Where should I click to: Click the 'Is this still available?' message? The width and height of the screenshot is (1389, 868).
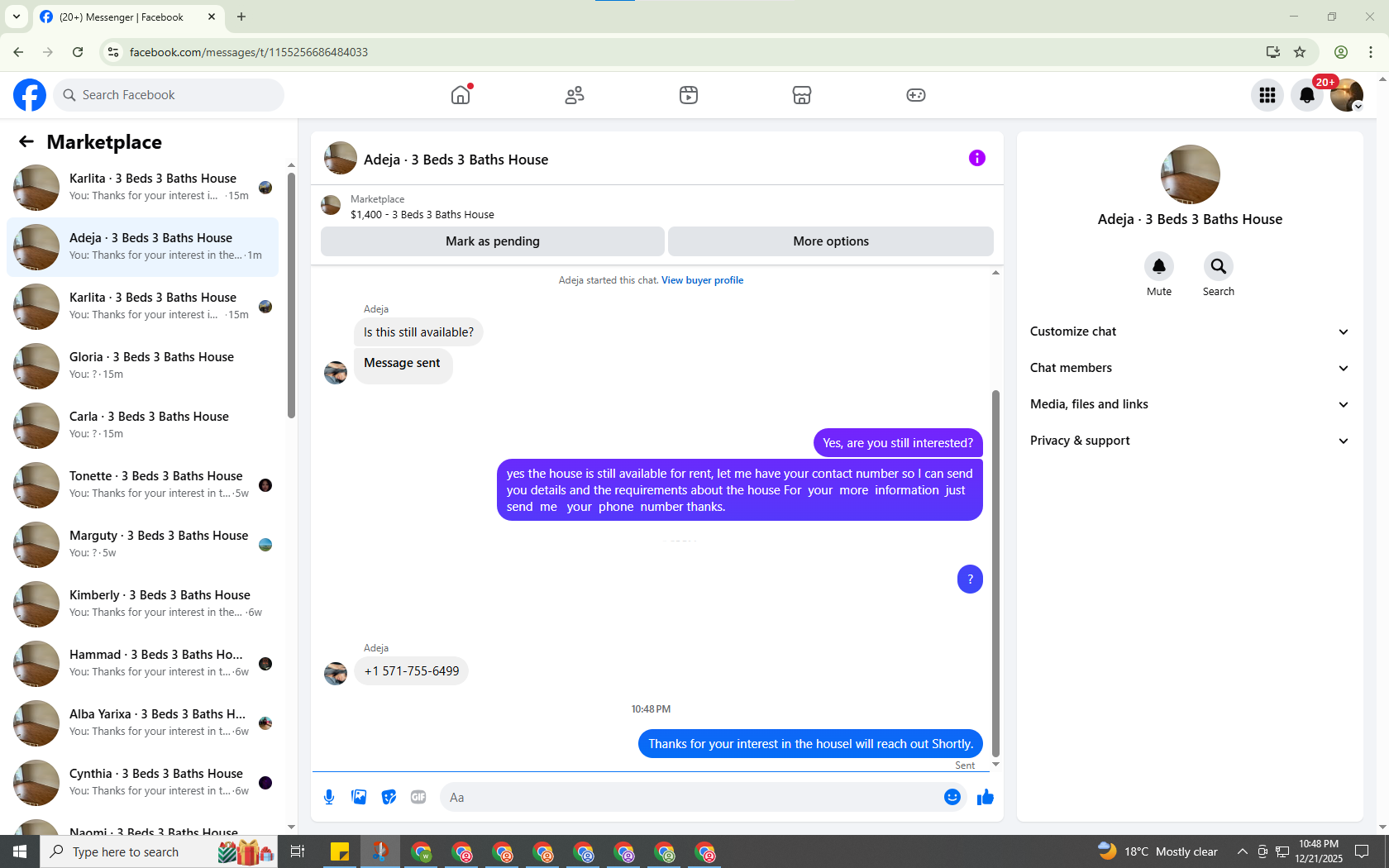point(418,332)
